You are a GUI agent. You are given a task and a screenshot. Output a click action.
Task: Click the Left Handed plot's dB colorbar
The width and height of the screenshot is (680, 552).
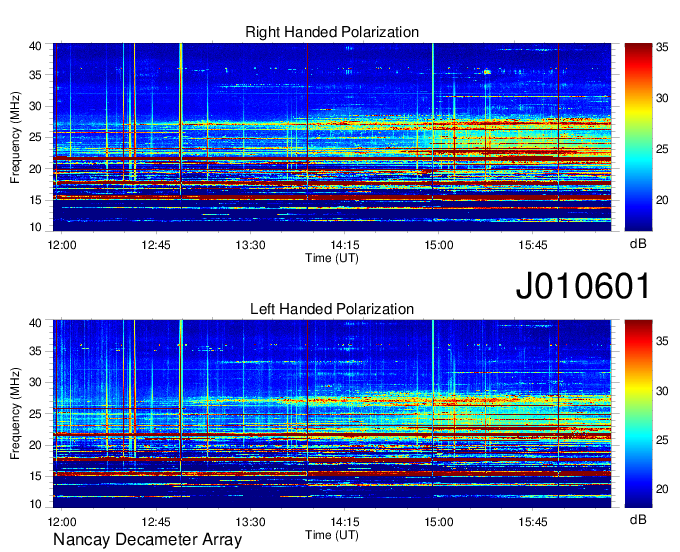[x=638, y=414]
